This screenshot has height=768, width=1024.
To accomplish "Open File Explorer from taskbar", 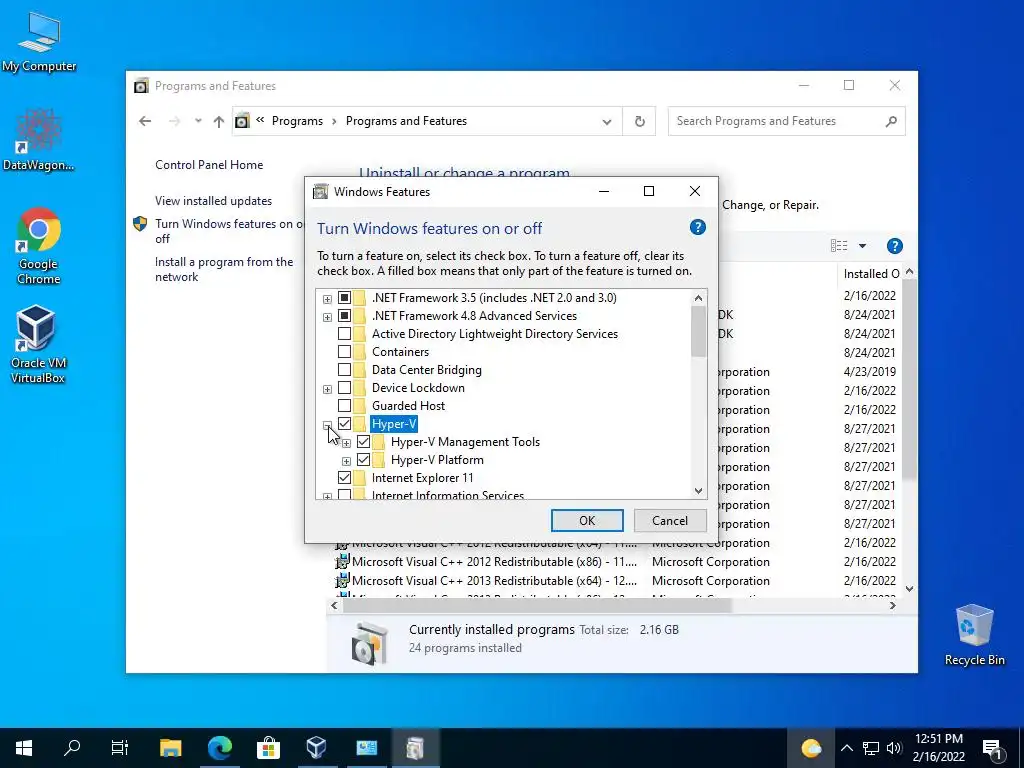I will pos(170,748).
